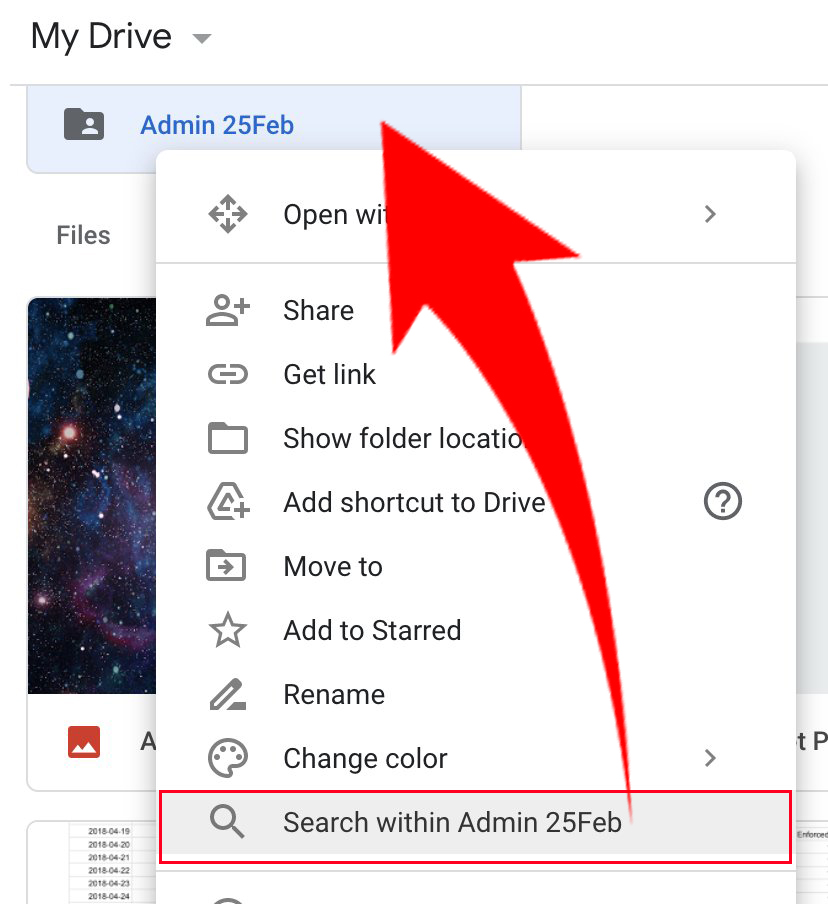The image size is (828, 904).
Task: Click the palette icon for Change color
Action: (227, 758)
